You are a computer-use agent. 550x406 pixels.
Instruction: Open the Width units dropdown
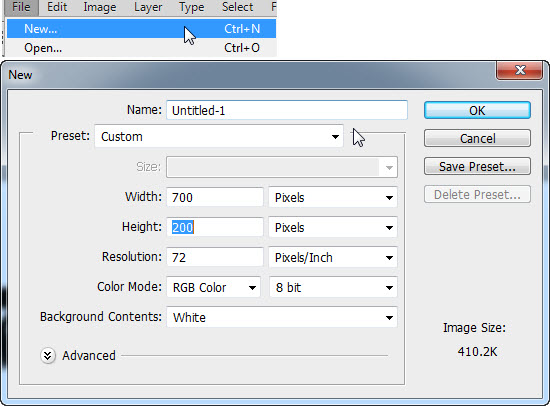tap(333, 197)
